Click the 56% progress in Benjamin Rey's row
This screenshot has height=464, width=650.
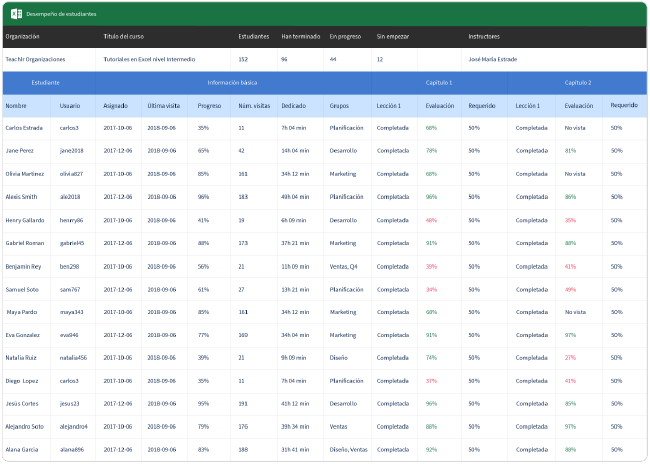203,267
